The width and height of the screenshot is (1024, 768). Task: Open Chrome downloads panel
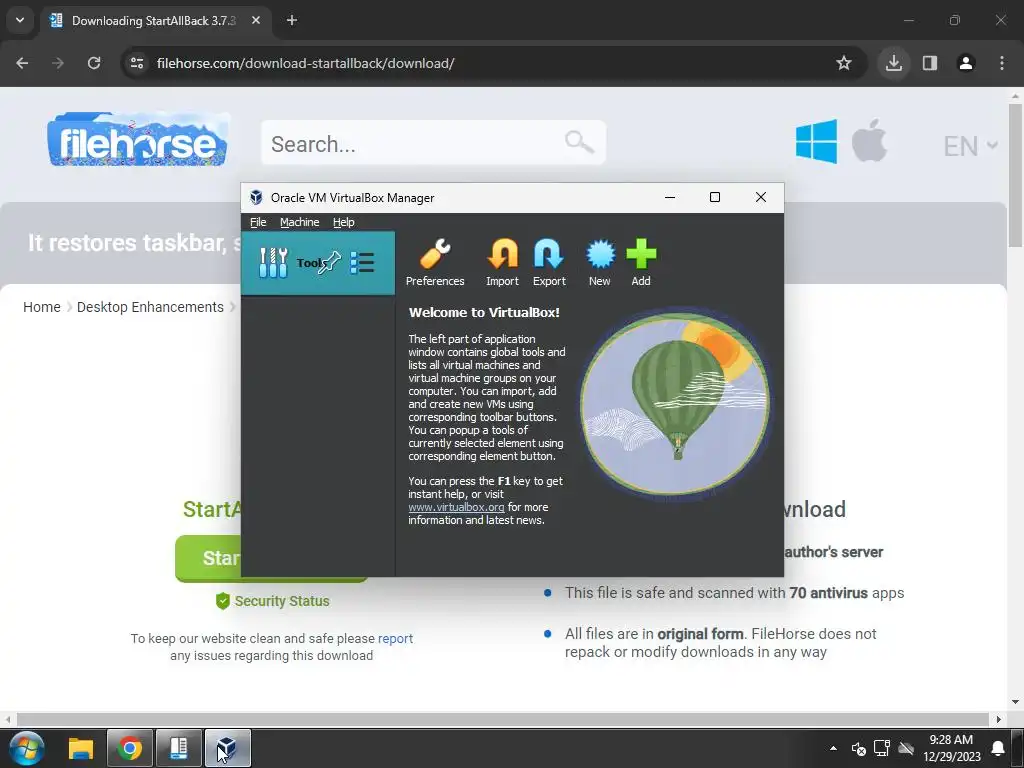coord(893,63)
